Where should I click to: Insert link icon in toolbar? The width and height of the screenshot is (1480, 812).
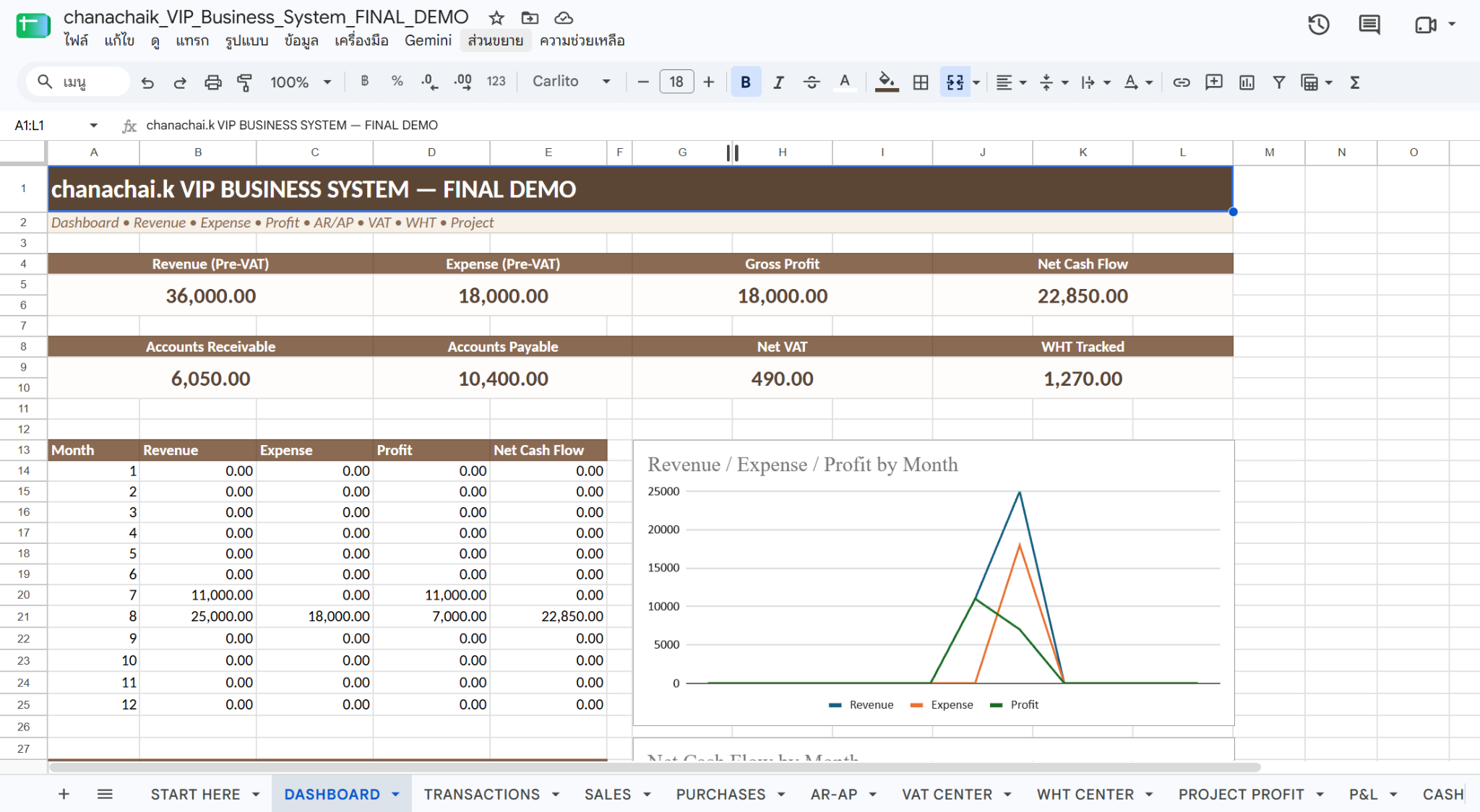[x=1181, y=82]
